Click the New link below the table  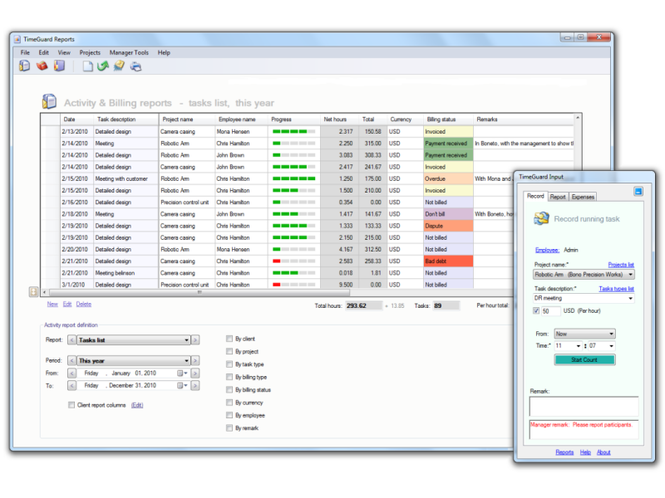point(52,304)
